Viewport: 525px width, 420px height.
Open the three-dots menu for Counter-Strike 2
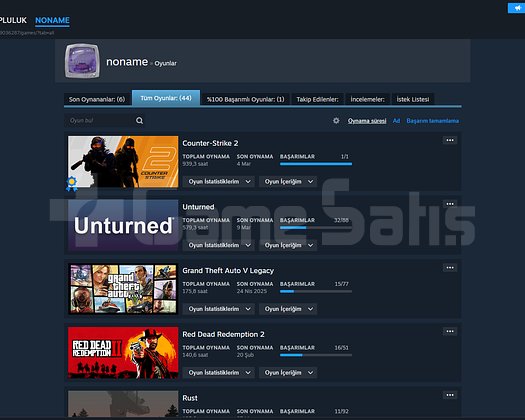[450, 140]
